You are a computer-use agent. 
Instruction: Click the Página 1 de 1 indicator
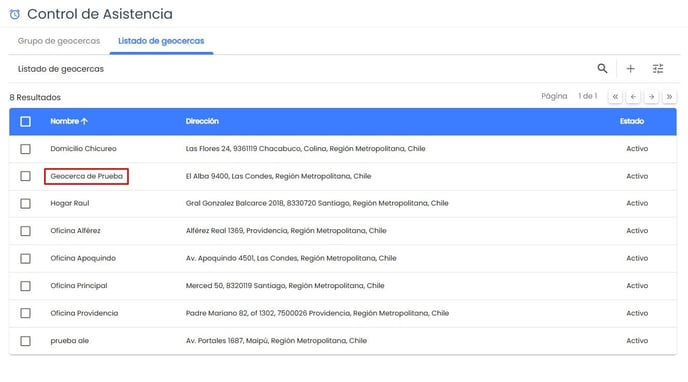point(569,96)
